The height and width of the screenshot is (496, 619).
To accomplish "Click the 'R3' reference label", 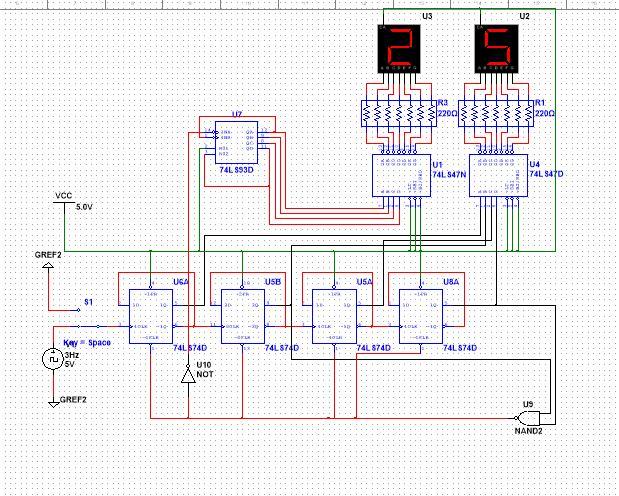I will pyautogui.click(x=443, y=103).
